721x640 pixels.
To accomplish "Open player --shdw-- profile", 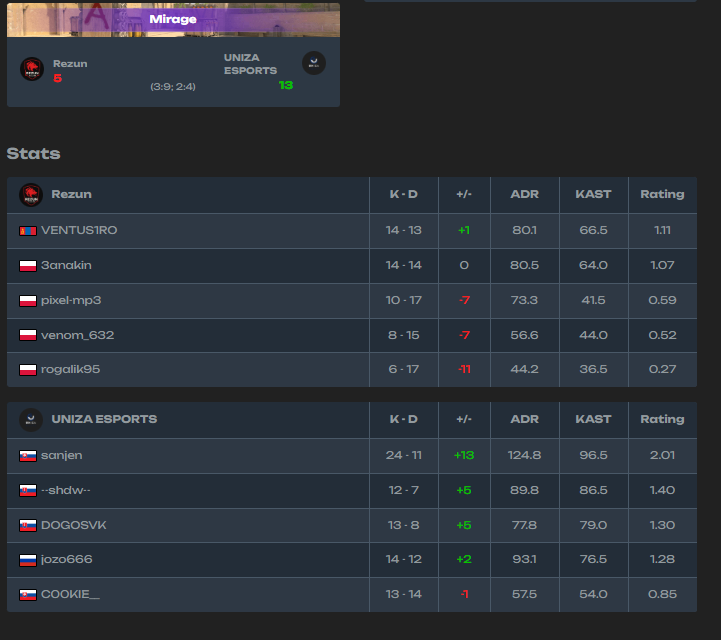I will coord(66,490).
